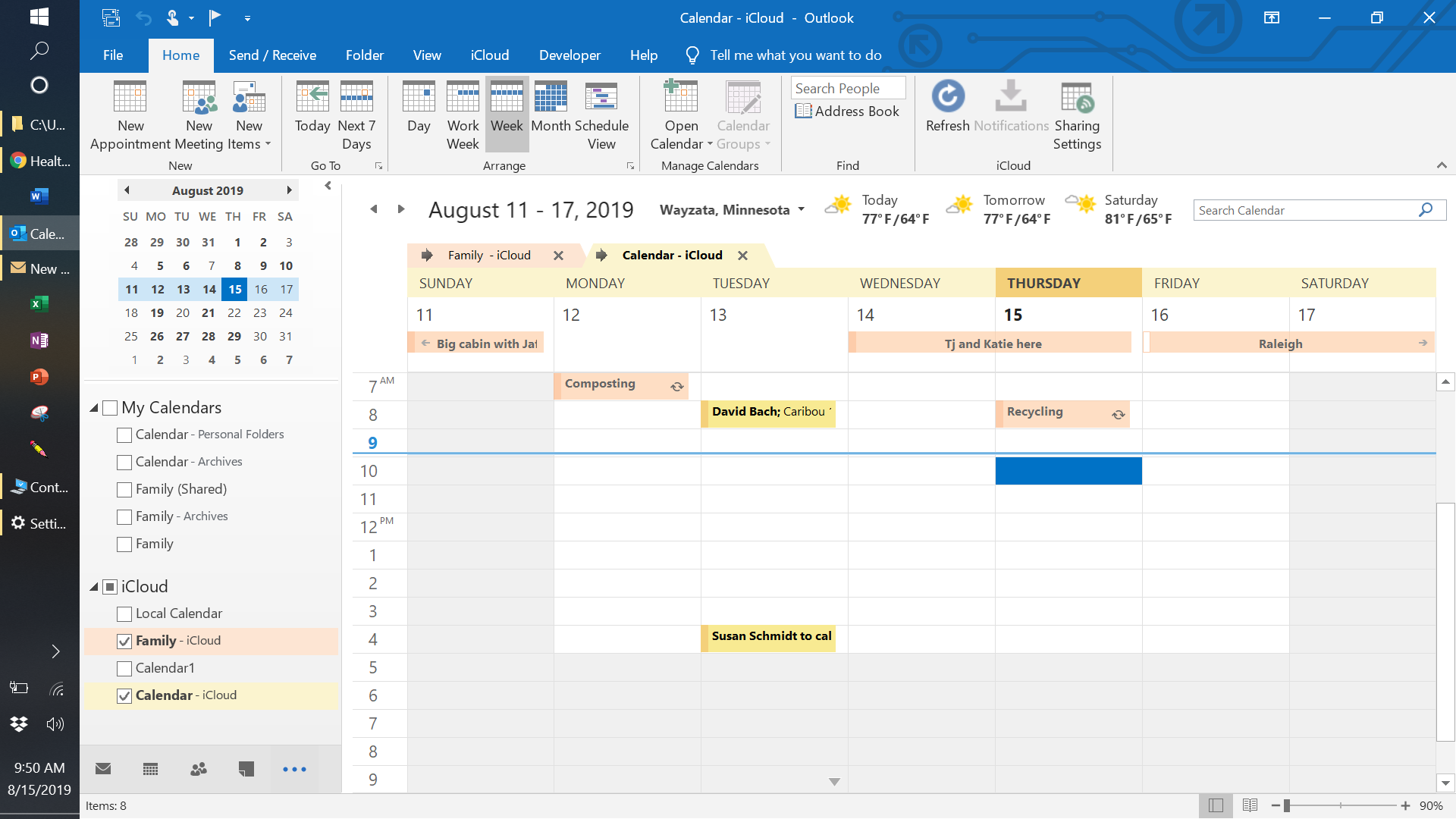Open more navigation options (three dots)

point(294,769)
